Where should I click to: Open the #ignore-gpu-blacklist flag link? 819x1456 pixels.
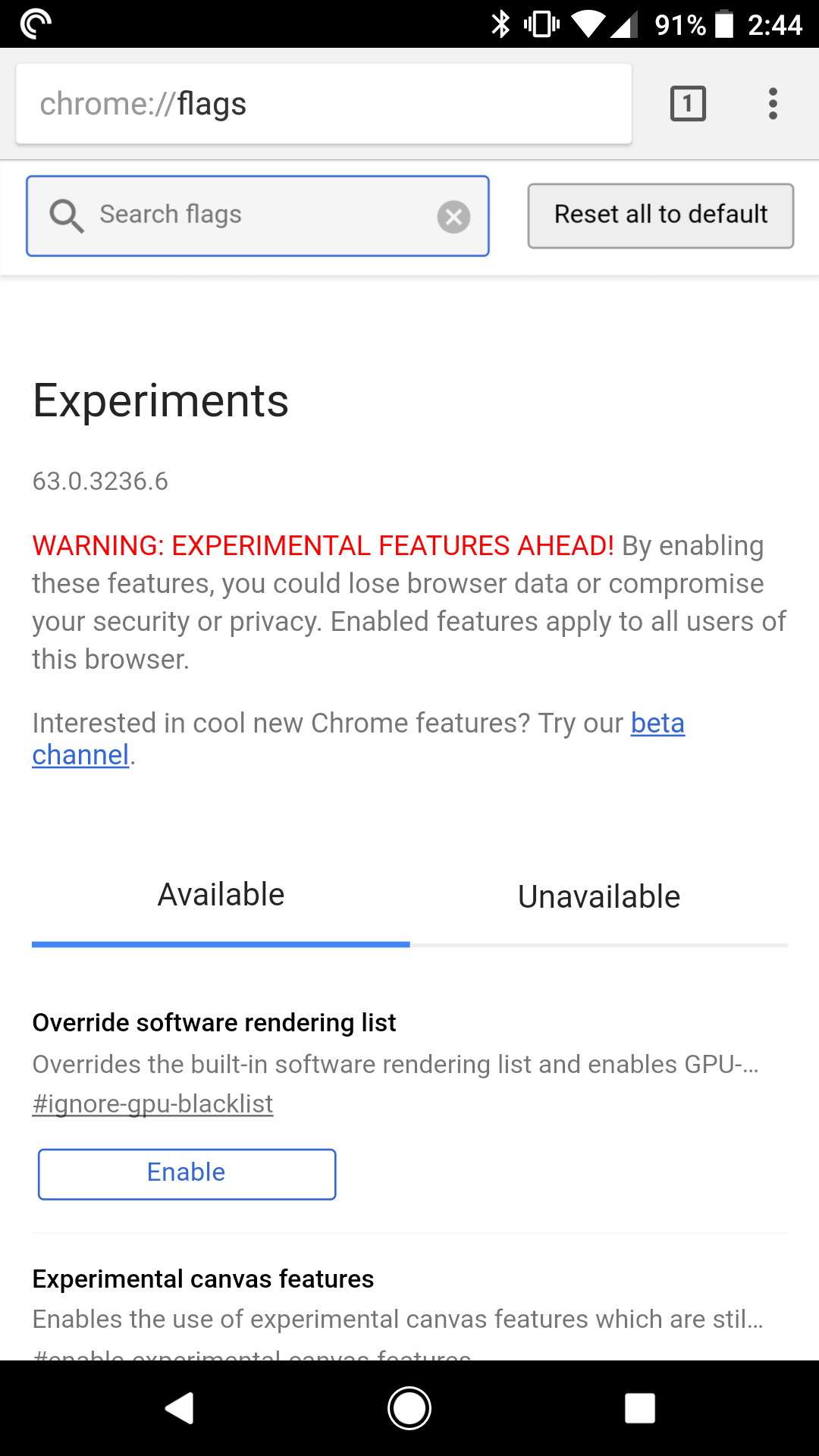(152, 1104)
